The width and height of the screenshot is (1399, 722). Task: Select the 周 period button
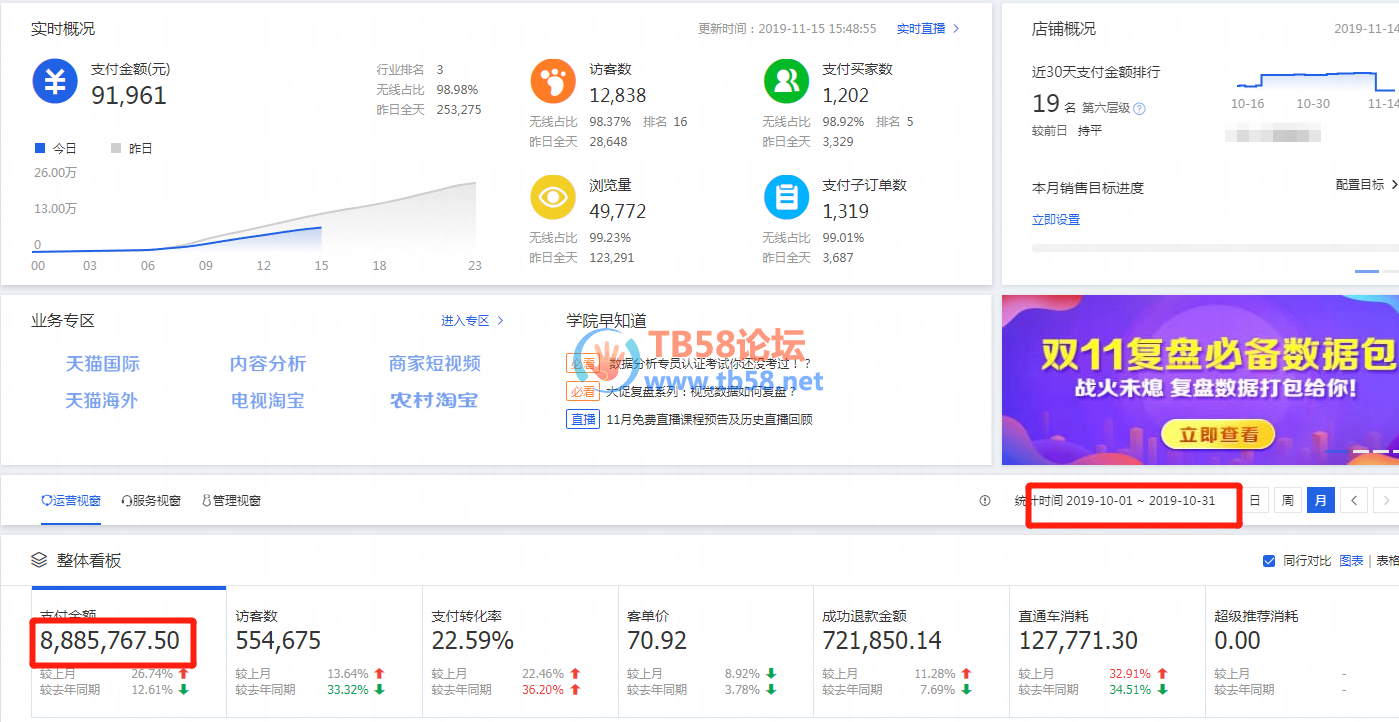pos(1288,500)
